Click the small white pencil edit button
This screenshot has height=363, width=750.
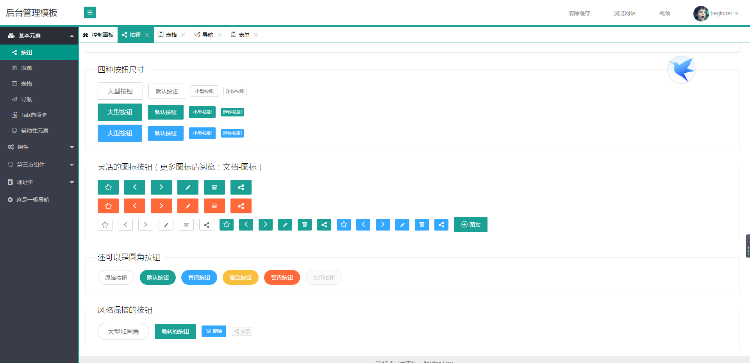tap(166, 224)
